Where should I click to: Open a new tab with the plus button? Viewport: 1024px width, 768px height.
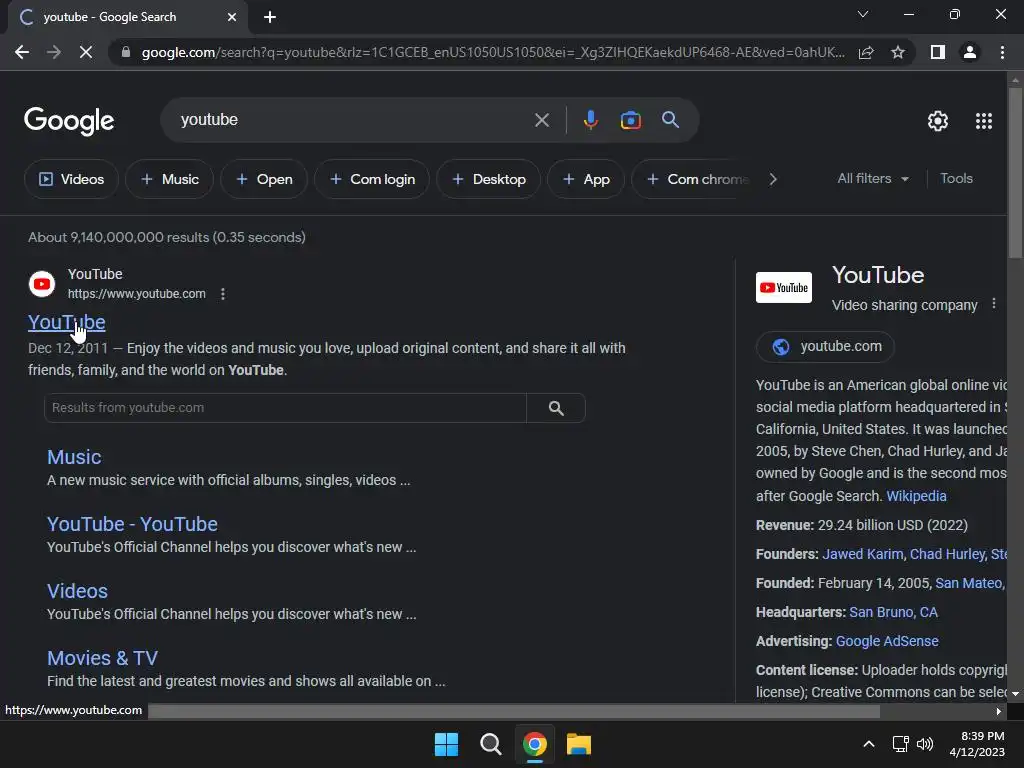coord(270,17)
